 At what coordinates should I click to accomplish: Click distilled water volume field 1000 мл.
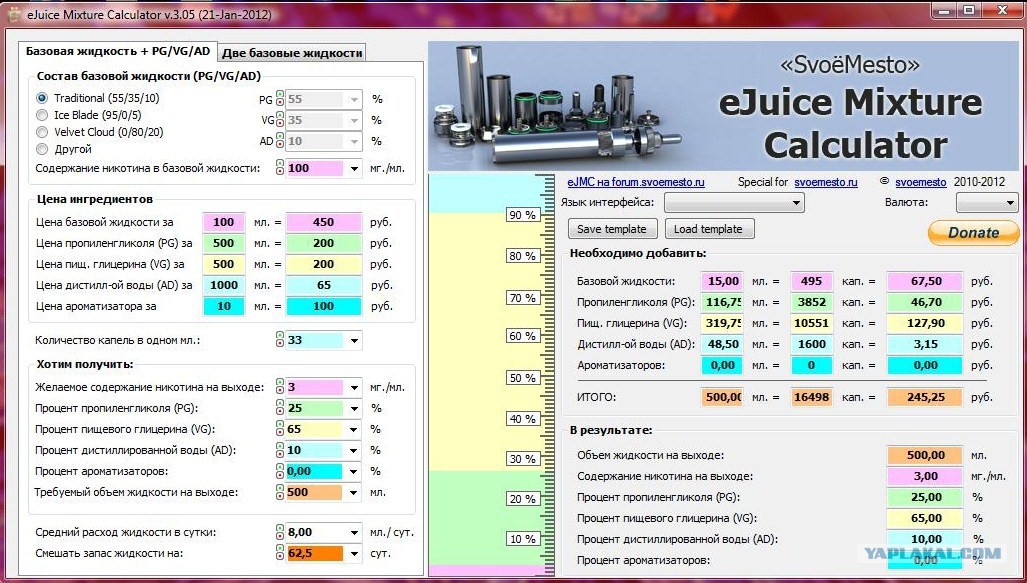pos(223,285)
